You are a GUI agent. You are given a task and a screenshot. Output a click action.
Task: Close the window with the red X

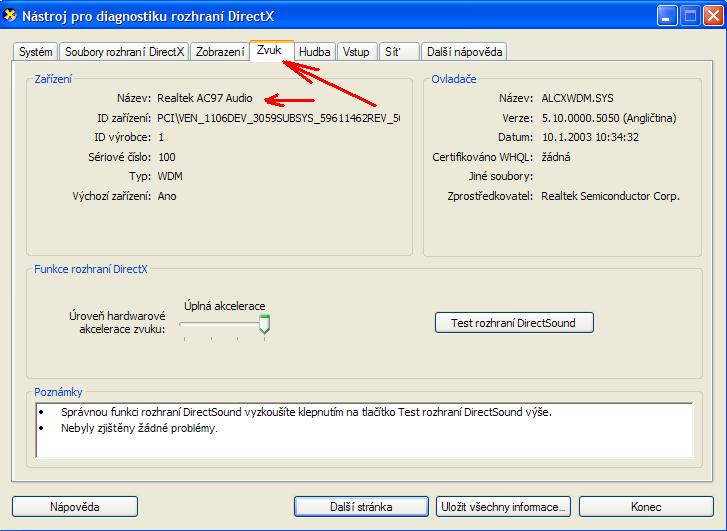coord(711,16)
